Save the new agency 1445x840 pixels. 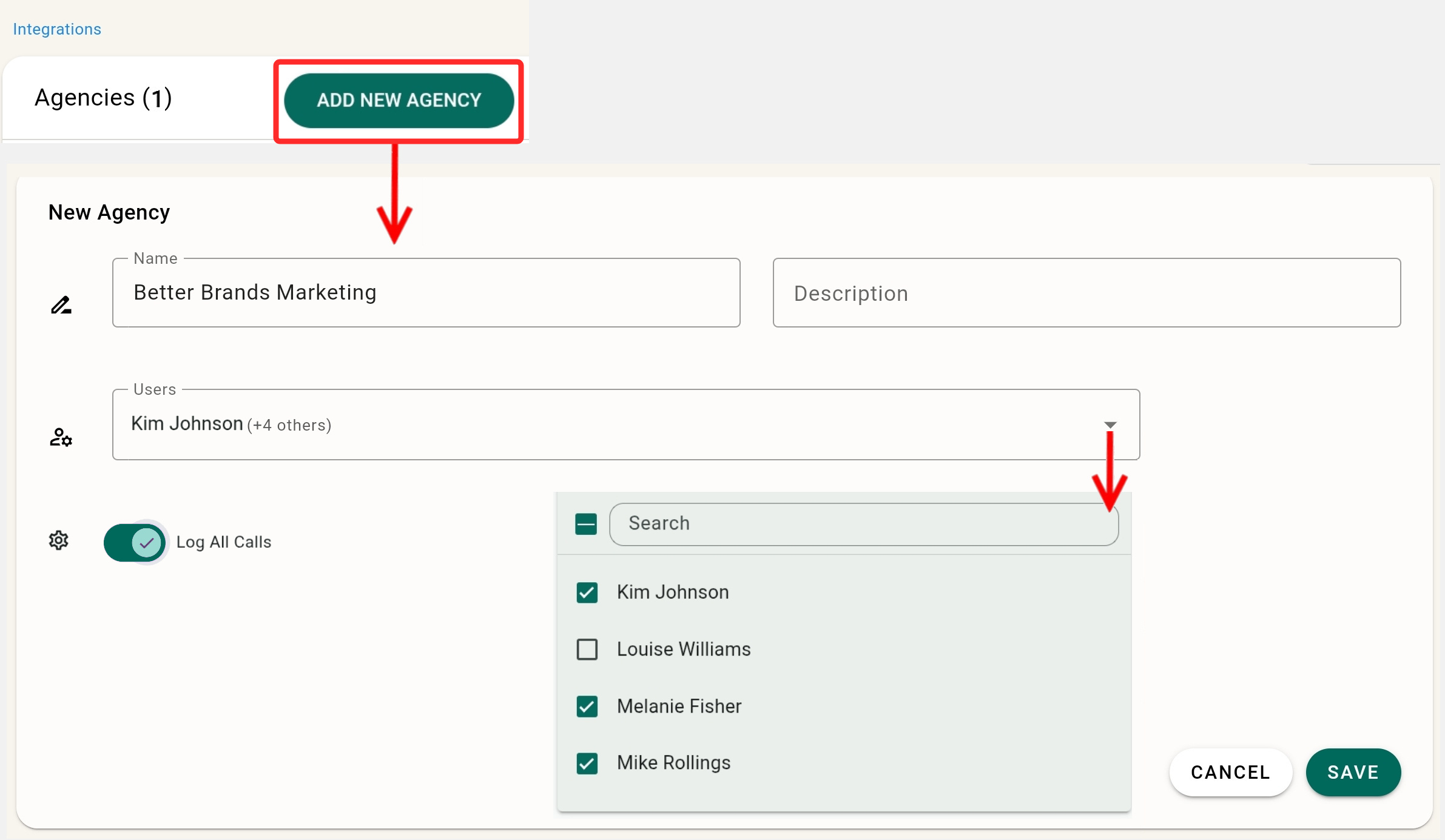click(x=1353, y=772)
